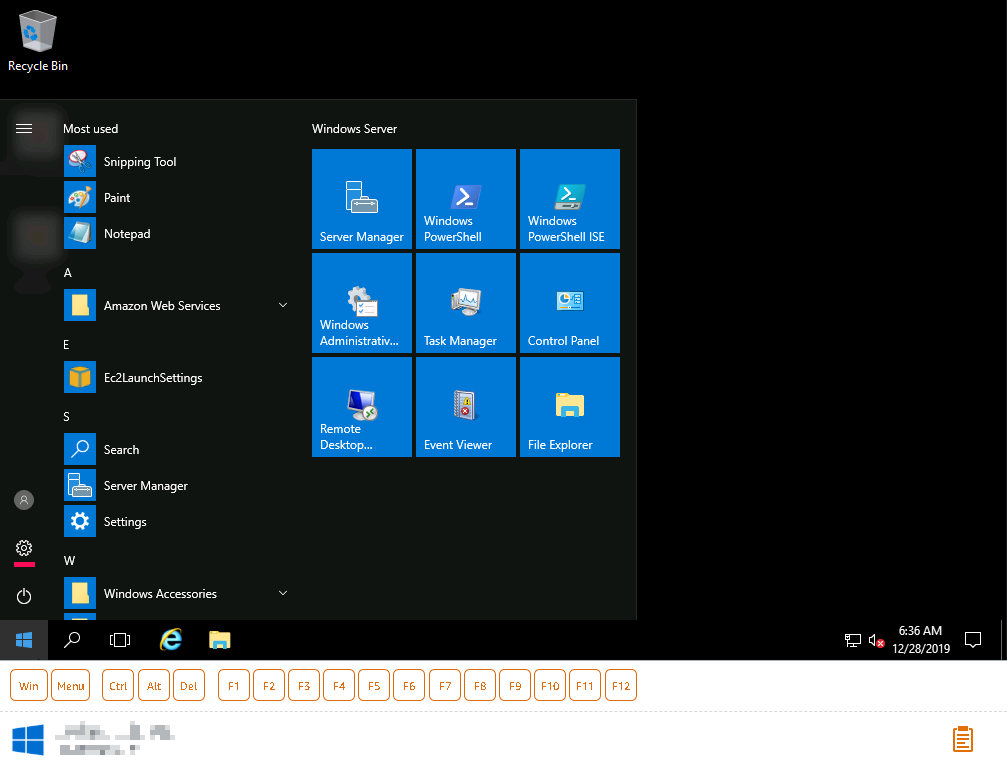Open taskbar Search magnifier
This screenshot has width=1007, height=768.
(x=72, y=640)
